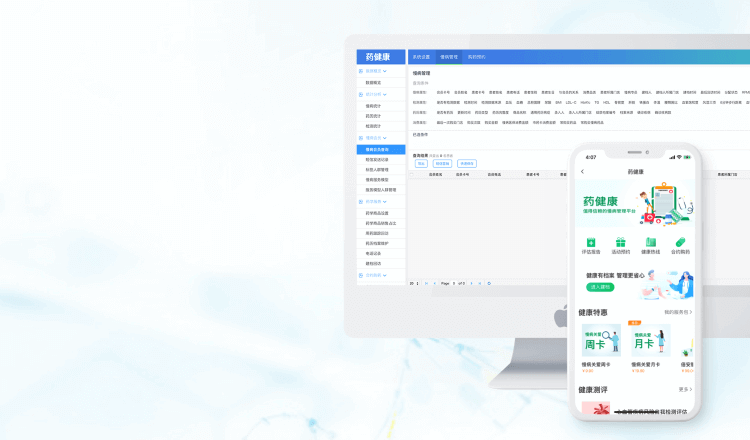Tap the back arrow in phone header

[x=583, y=172]
